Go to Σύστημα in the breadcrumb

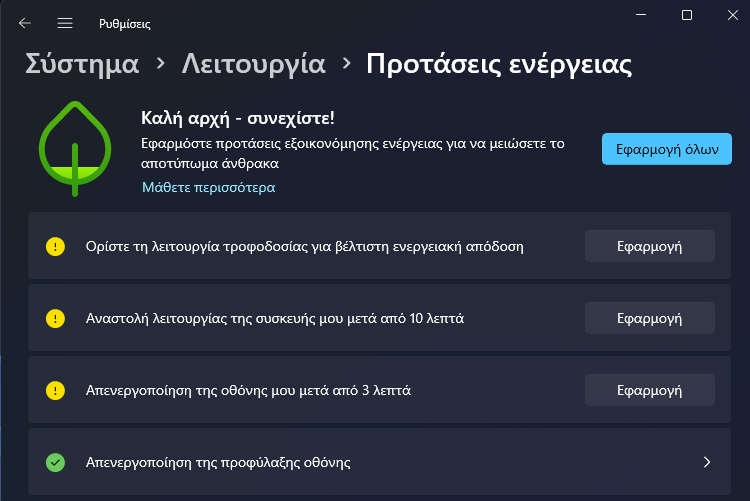pyautogui.click(x=82, y=64)
